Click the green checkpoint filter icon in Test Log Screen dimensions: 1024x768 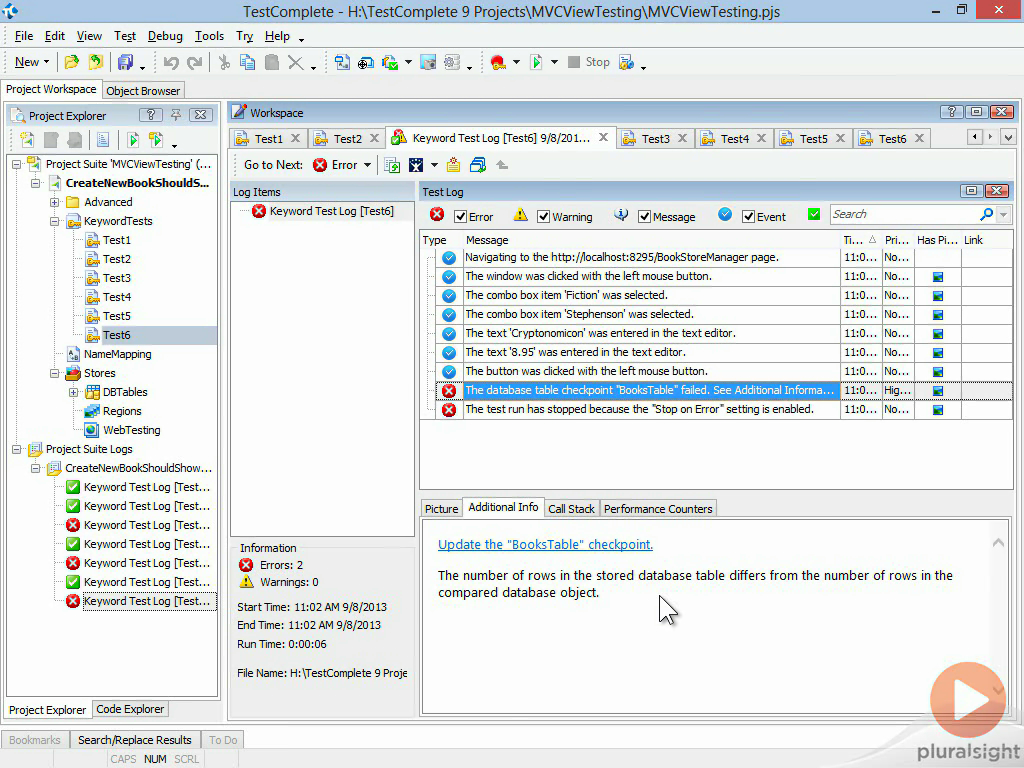tap(814, 214)
